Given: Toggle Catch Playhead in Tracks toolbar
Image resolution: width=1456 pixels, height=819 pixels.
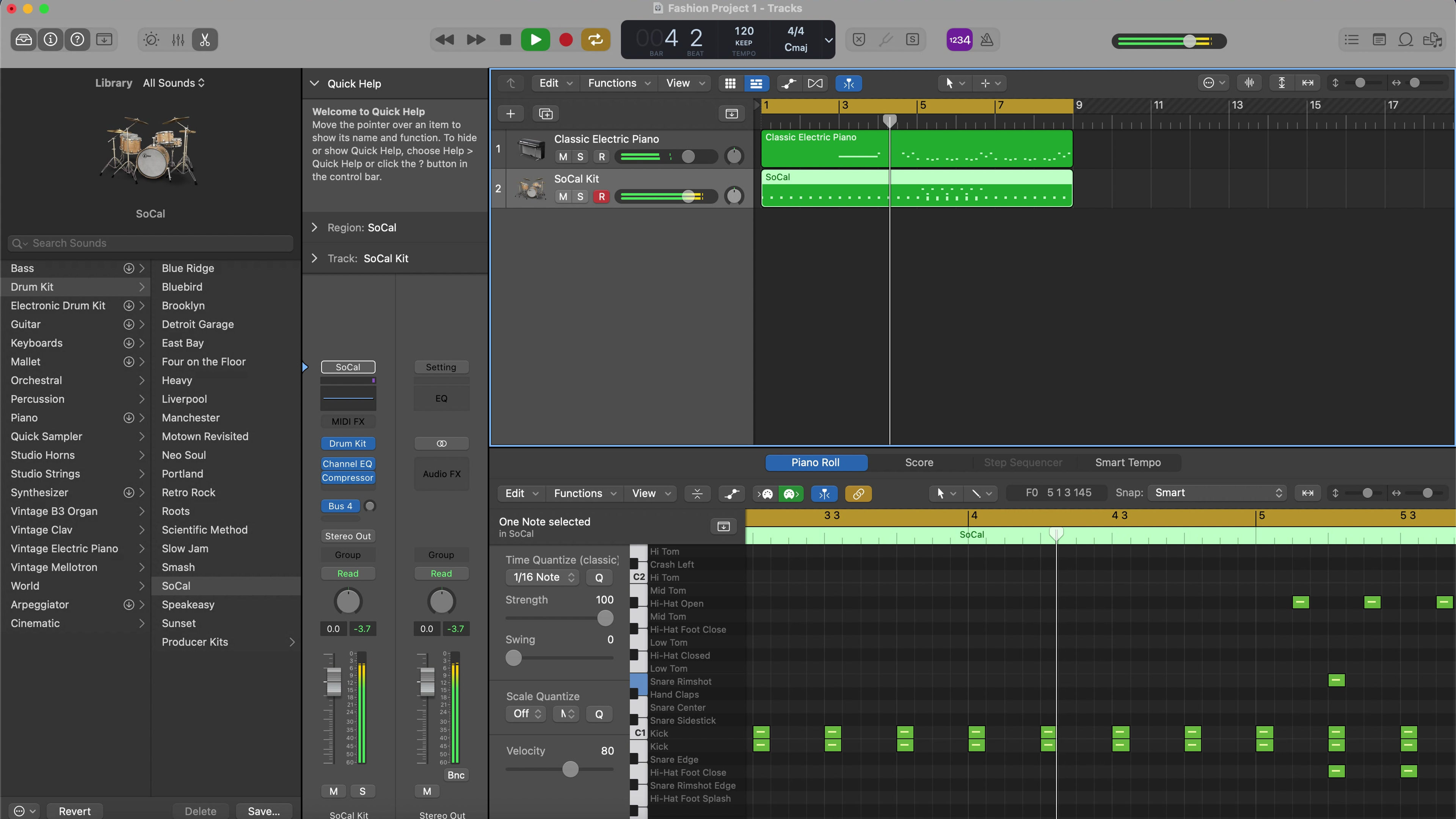Looking at the screenshot, I should point(849,83).
